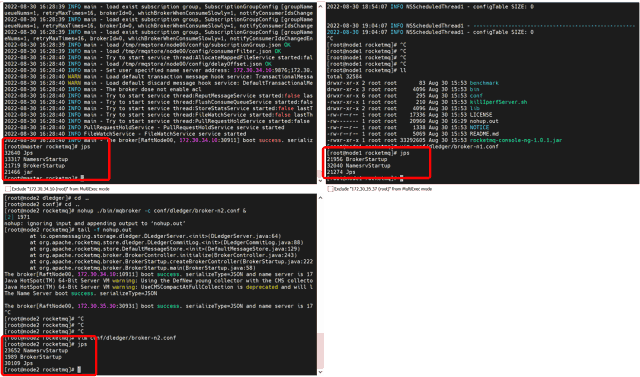Click the nohup mqbroker broker-n2.conf command line
This screenshot has height=377, width=640.
click(125, 211)
